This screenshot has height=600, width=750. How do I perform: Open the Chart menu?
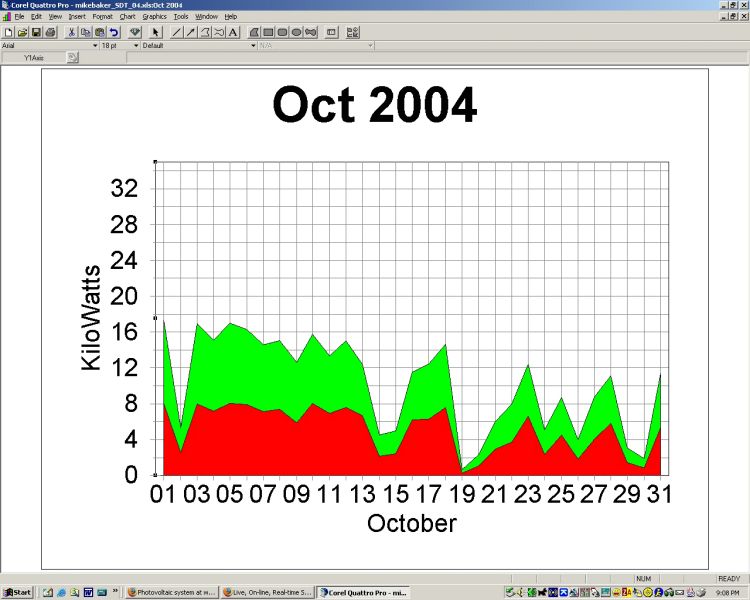127,17
